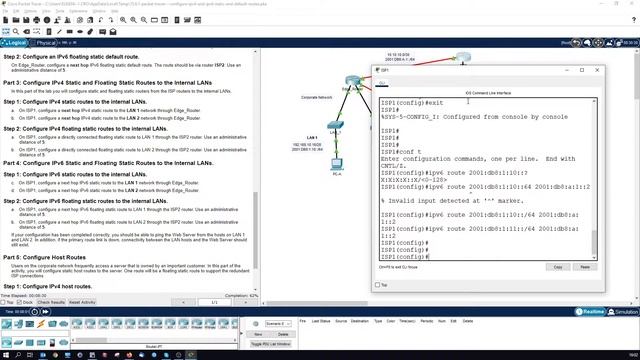The height and width of the screenshot is (360, 640).
Task: Expand the PDU list panel arrow
Action: coord(242,333)
